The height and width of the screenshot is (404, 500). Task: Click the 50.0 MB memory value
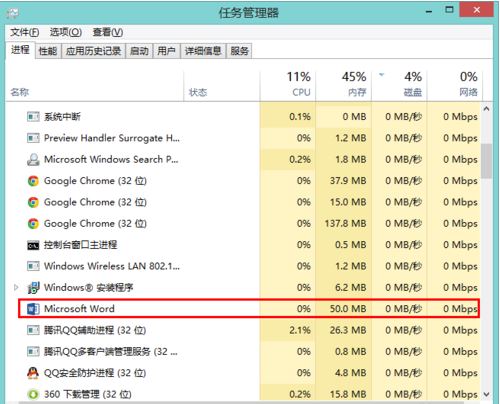coord(348,309)
